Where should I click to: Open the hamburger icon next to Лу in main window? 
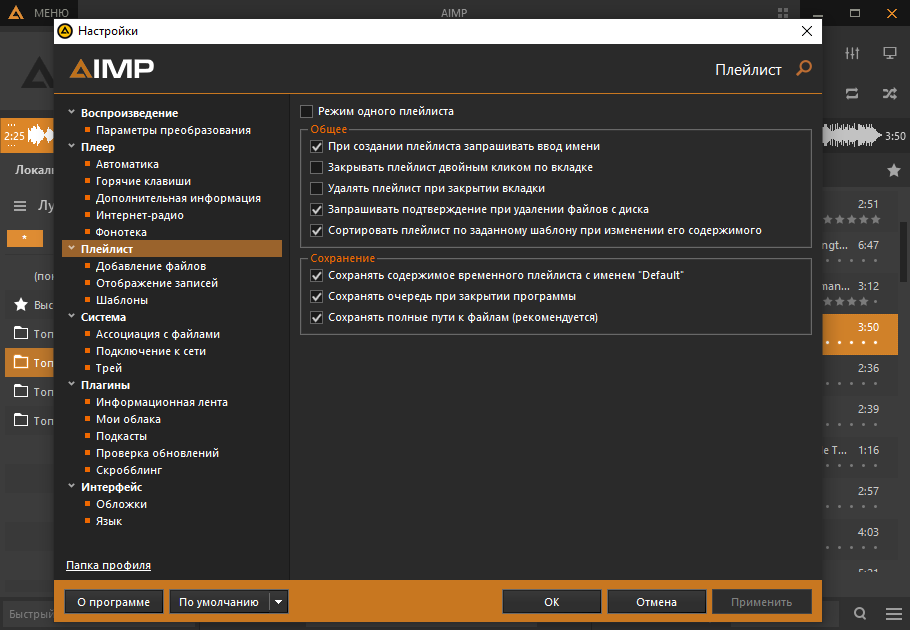coord(20,206)
